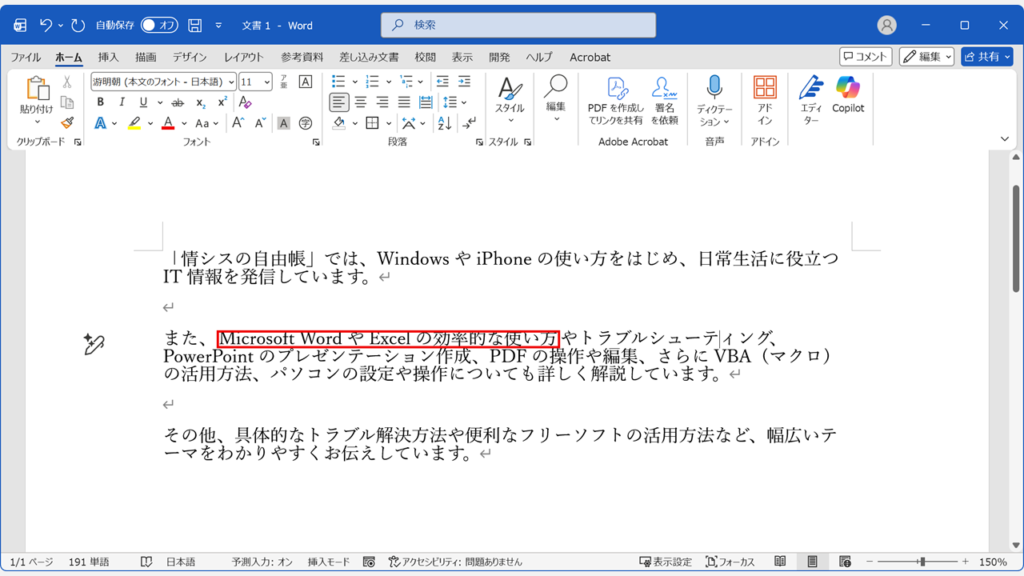This screenshot has height=576, width=1024.
Task: Switch to Read Mode in the status bar
Action: coord(781,560)
